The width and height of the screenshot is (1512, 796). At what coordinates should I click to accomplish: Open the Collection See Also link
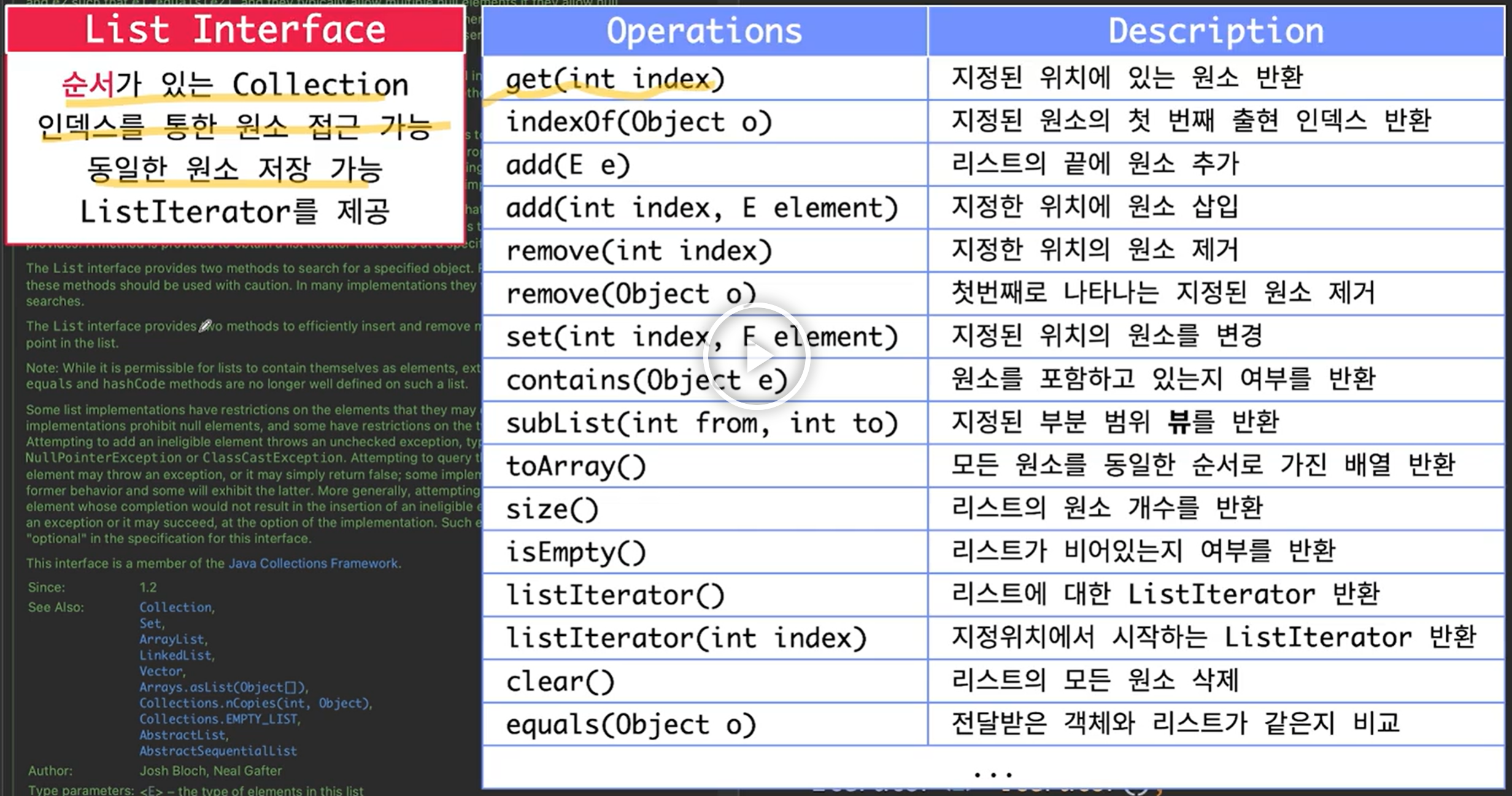pyautogui.click(x=175, y=607)
